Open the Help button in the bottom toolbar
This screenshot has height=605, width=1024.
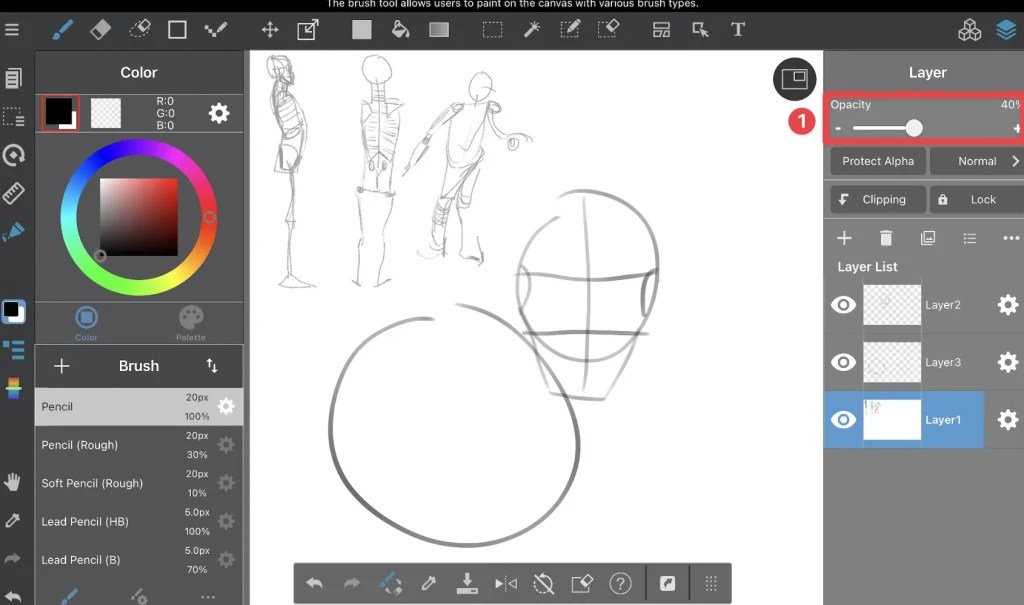621,583
